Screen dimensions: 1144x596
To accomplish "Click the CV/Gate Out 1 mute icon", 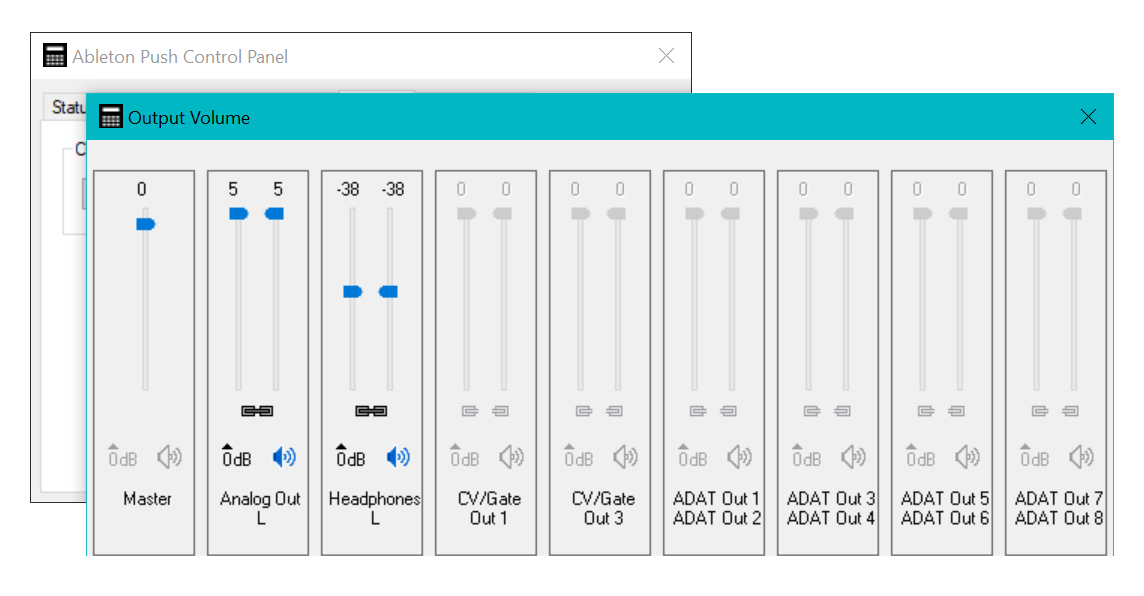I will point(512,457).
